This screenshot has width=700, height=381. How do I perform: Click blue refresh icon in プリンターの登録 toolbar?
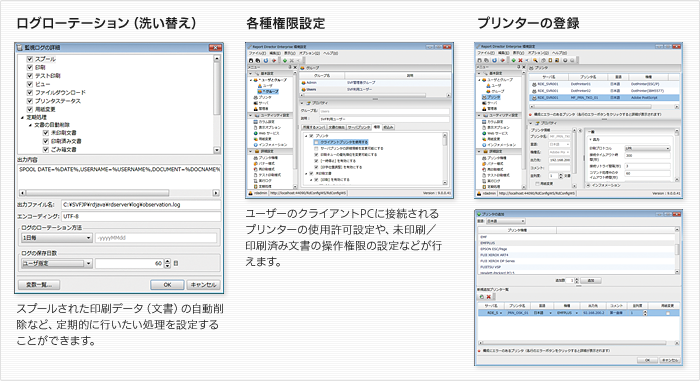click(x=495, y=60)
